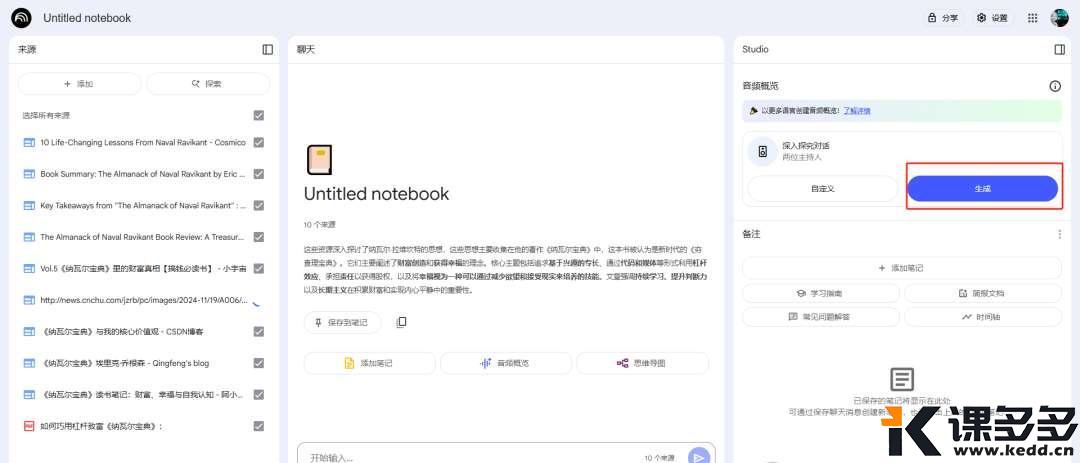This screenshot has height=463, width=1080.
Task: Uncheck 10 Life-Changing Lessons source
Action: (x=258, y=142)
